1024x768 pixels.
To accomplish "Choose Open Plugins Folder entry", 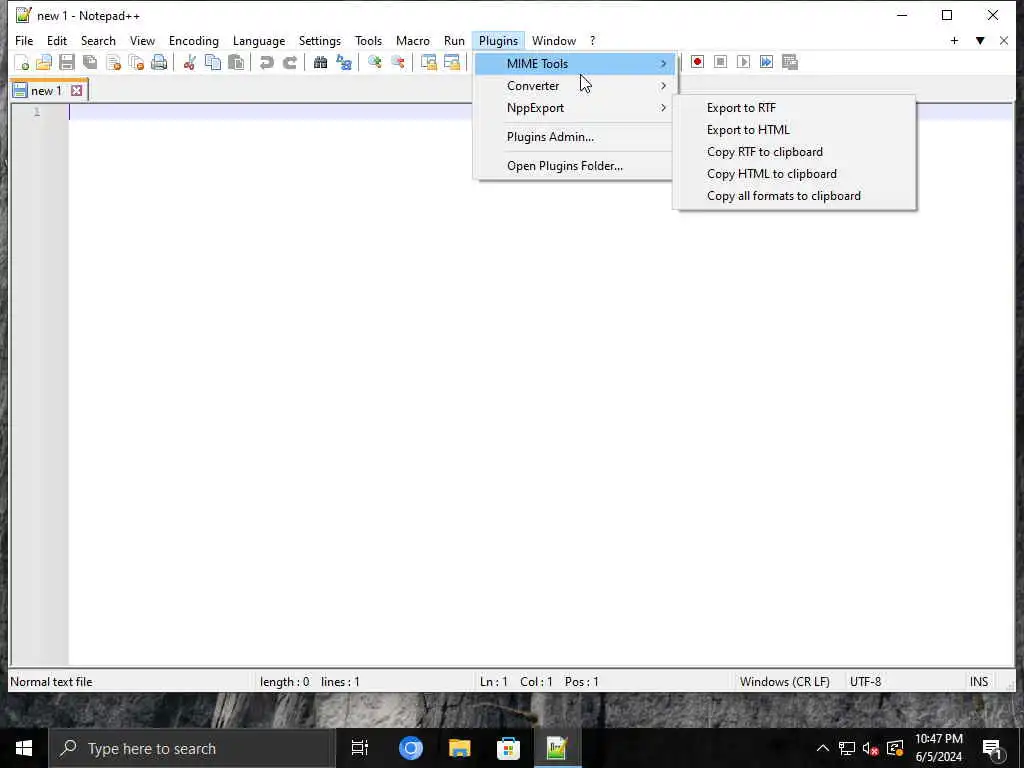I will [574, 166].
